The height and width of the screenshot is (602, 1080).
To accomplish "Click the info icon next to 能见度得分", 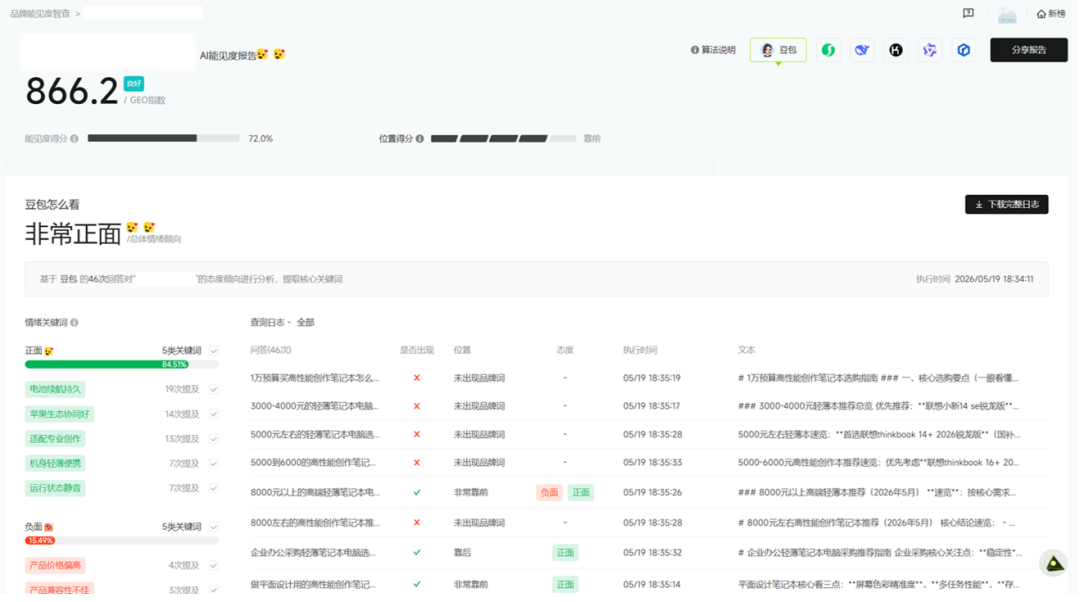I will [x=74, y=138].
